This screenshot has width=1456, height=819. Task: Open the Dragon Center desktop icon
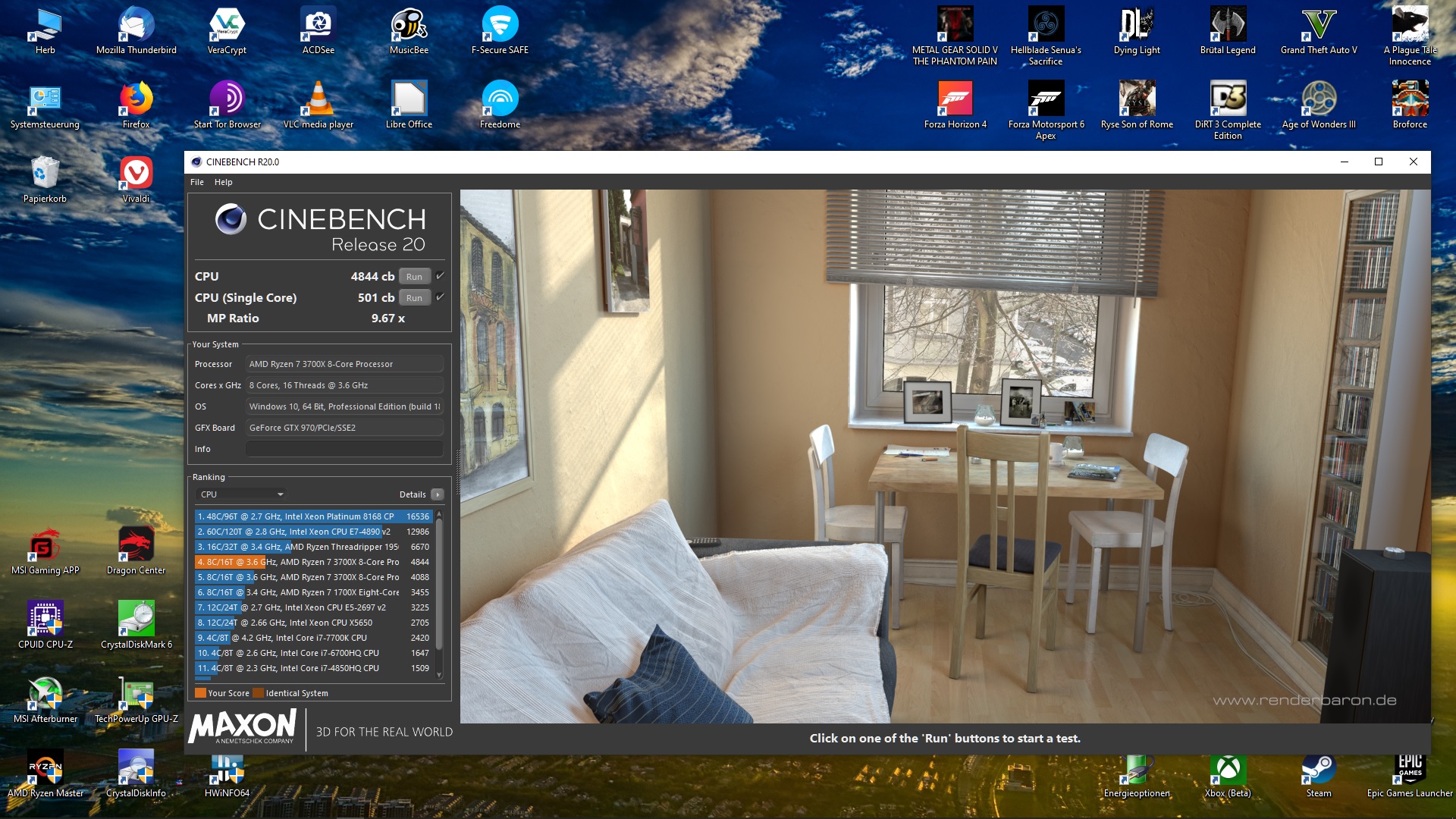pyautogui.click(x=136, y=551)
